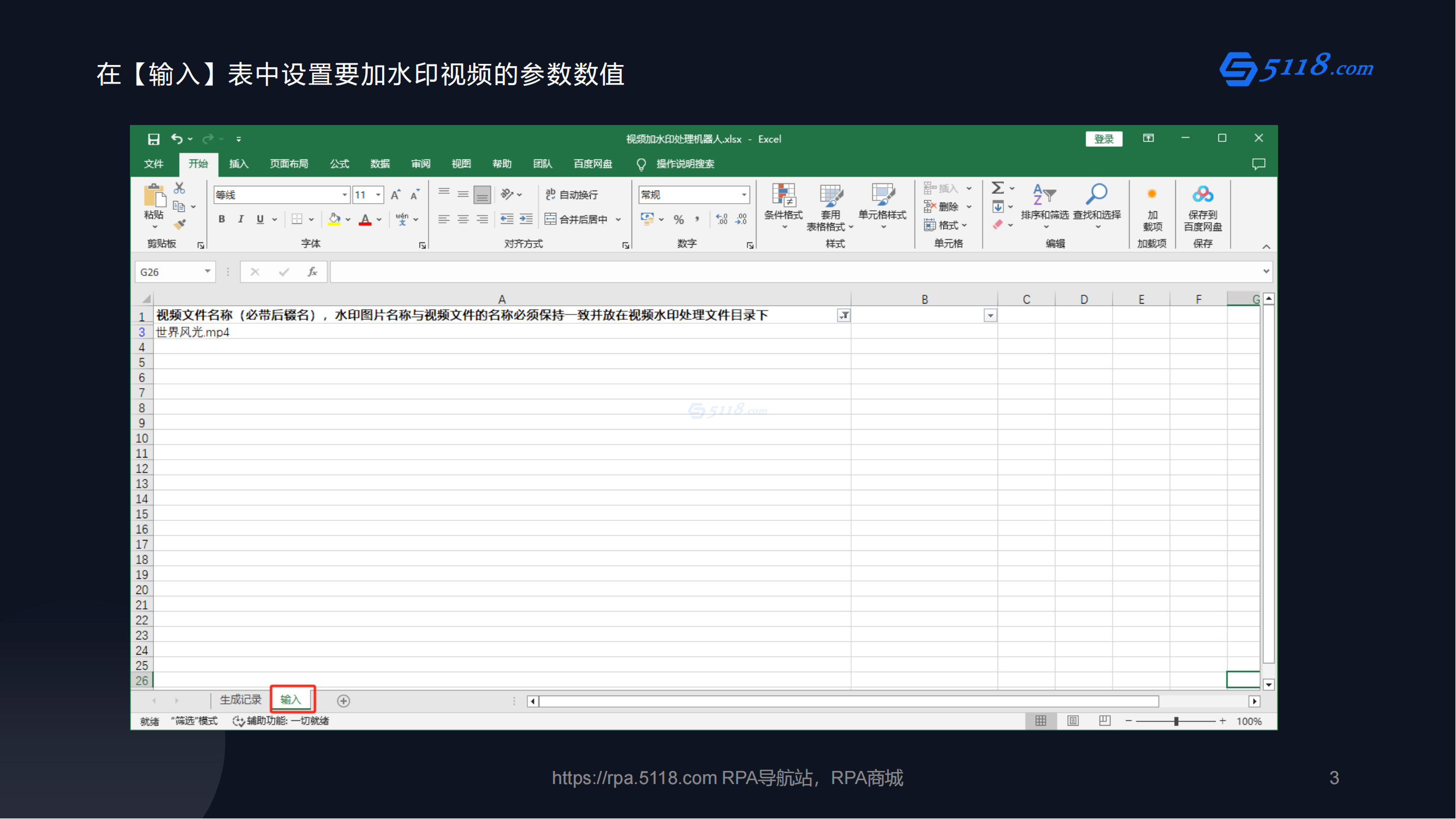Click the red font color button
Screen dimensions: 1456x819
click(366, 219)
